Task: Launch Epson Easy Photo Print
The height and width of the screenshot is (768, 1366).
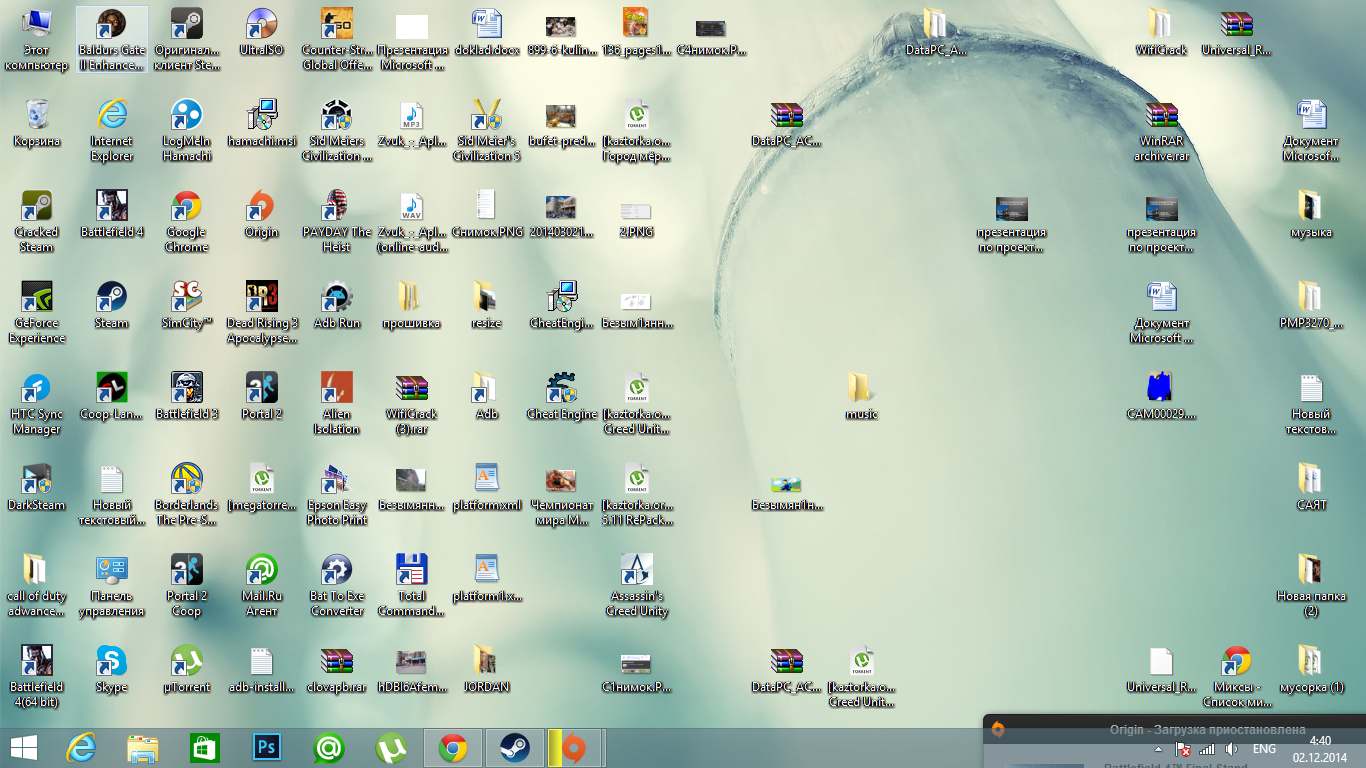Action: [337, 494]
